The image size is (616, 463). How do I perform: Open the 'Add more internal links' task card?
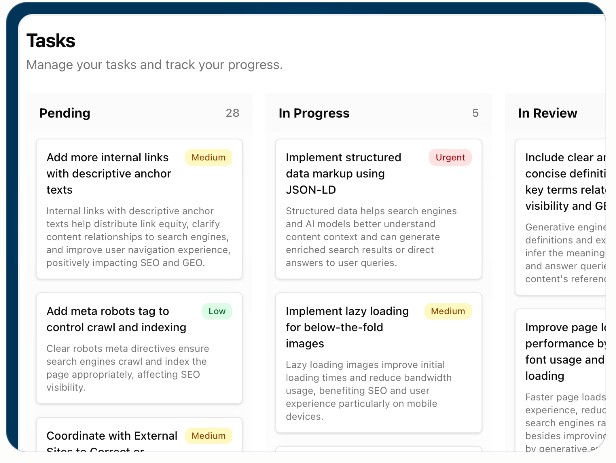click(x=108, y=173)
